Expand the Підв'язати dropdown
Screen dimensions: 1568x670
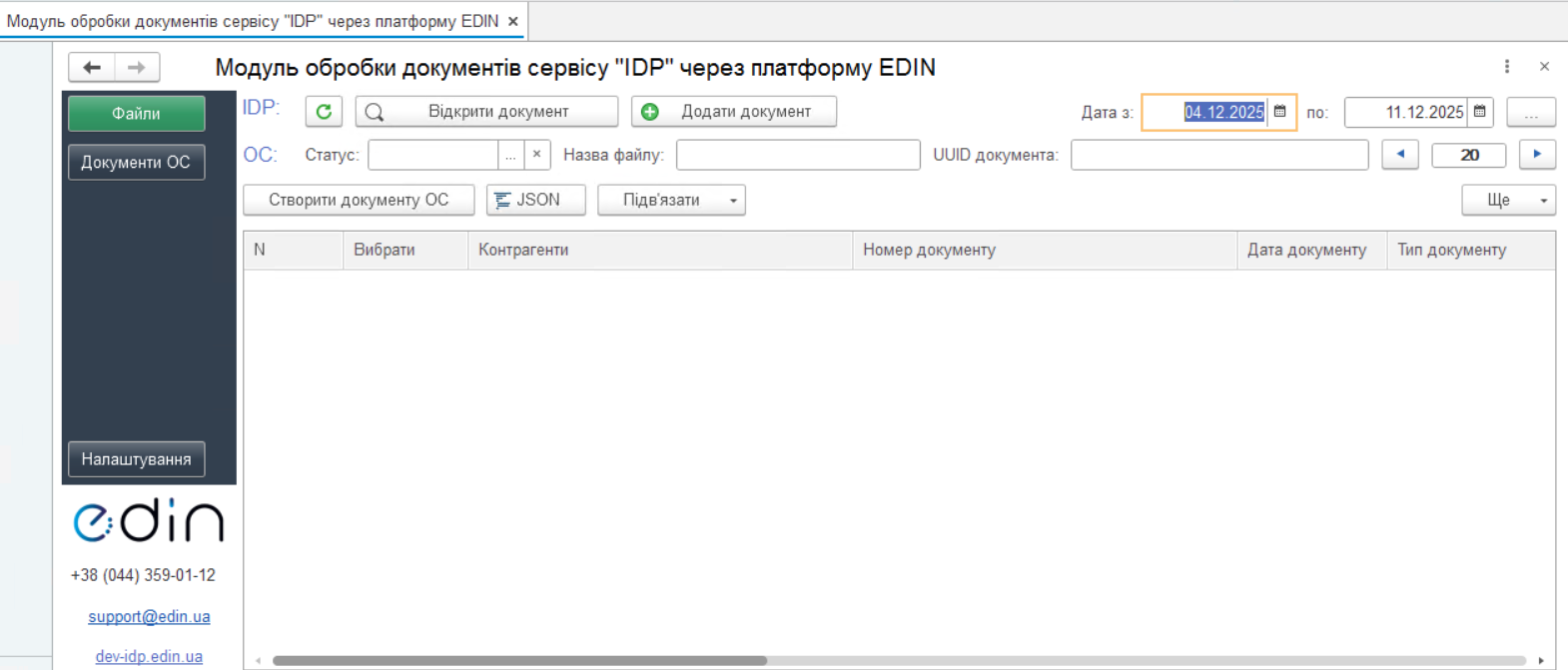coord(733,201)
